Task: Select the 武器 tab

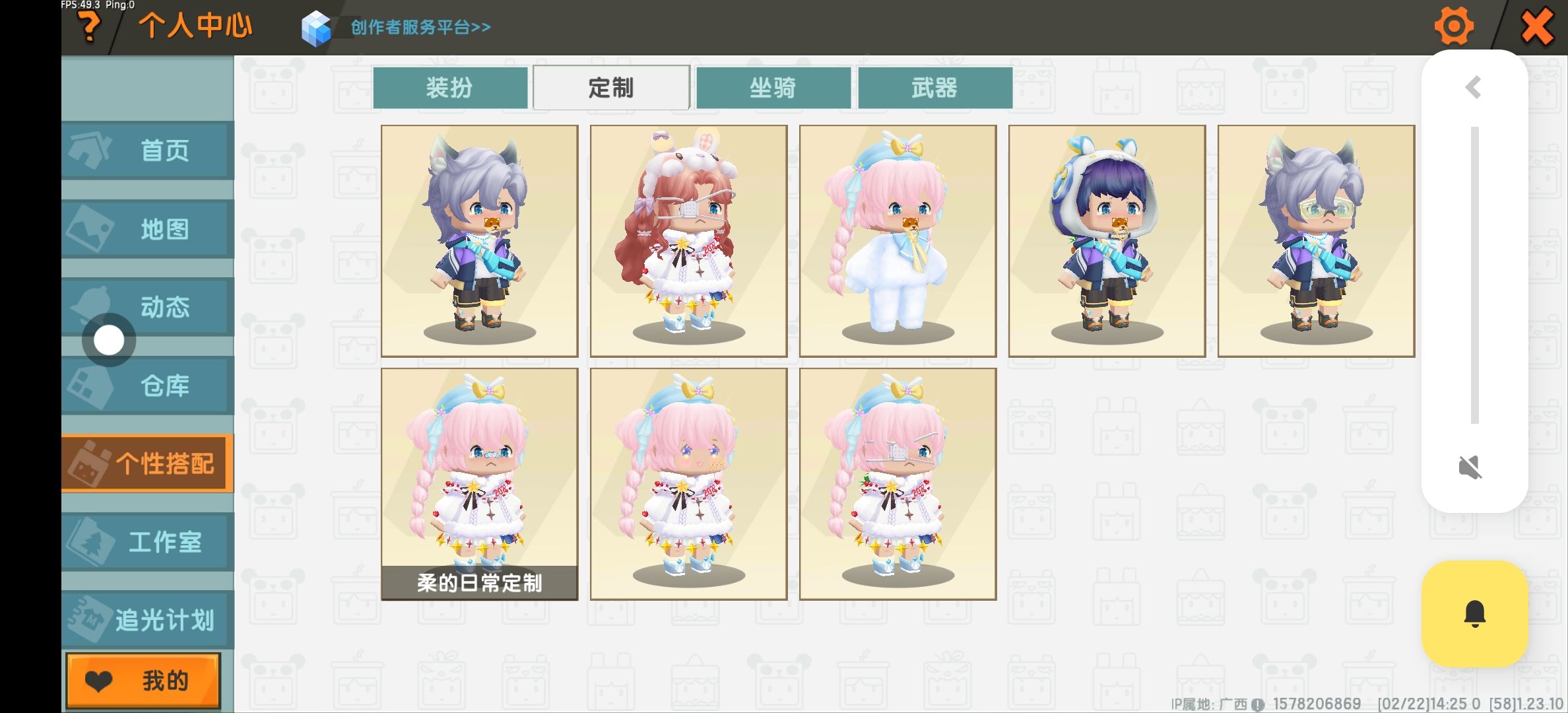Action: pyautogui.click(x=934, y=87)
